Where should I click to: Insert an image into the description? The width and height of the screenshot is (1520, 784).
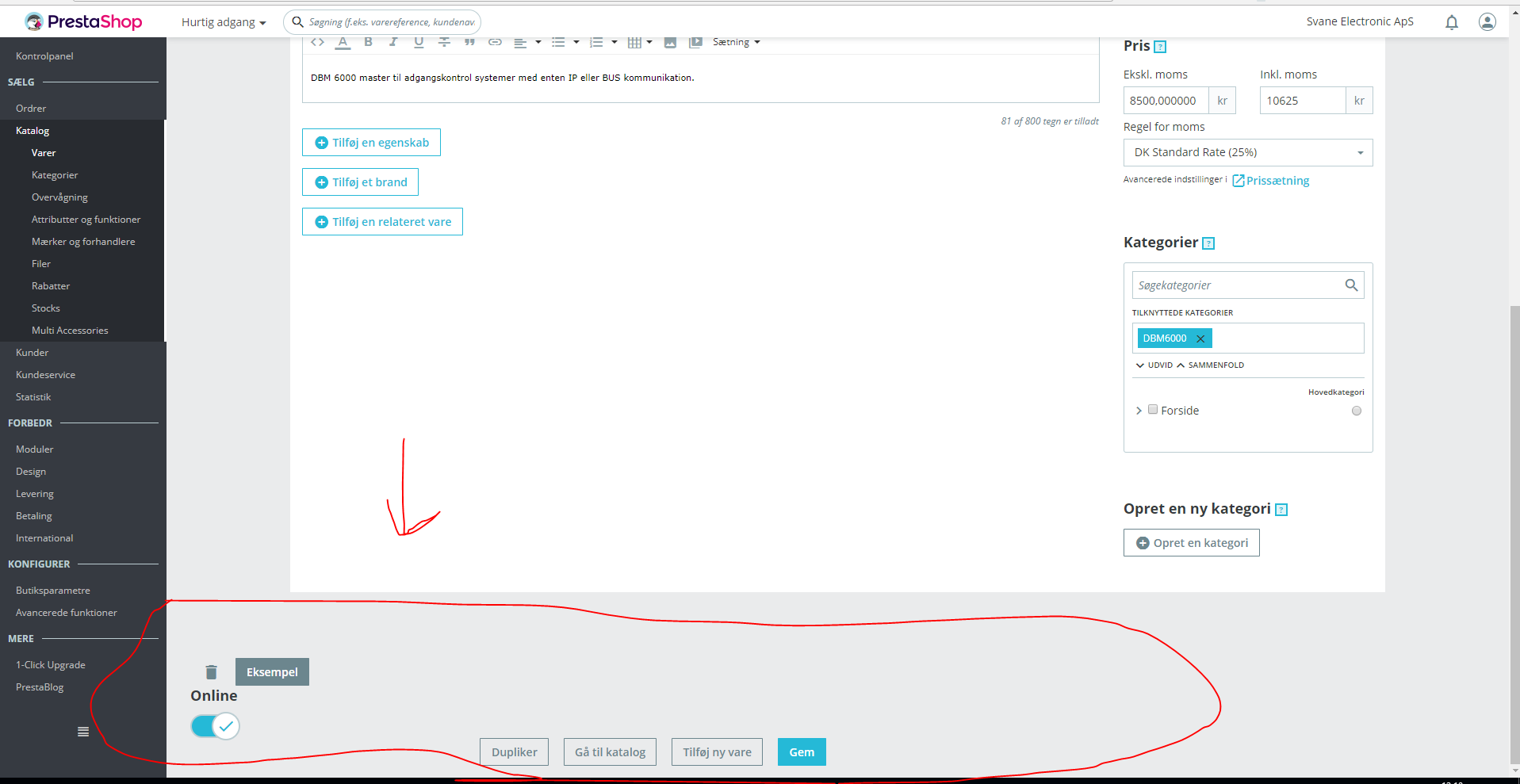pos(670,42)
